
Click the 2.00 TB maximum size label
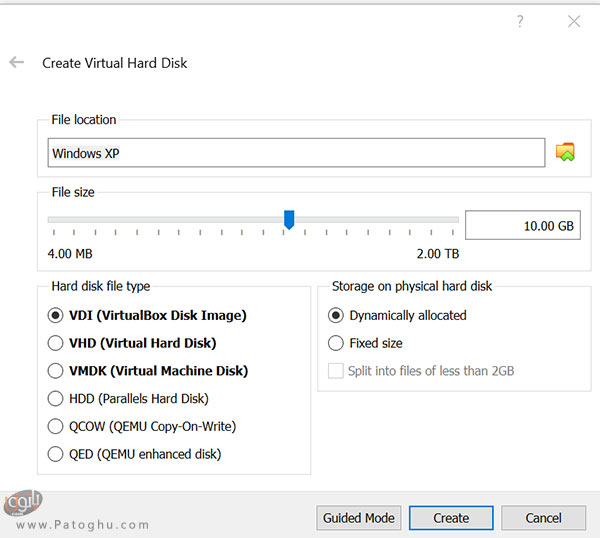[438, 254]
